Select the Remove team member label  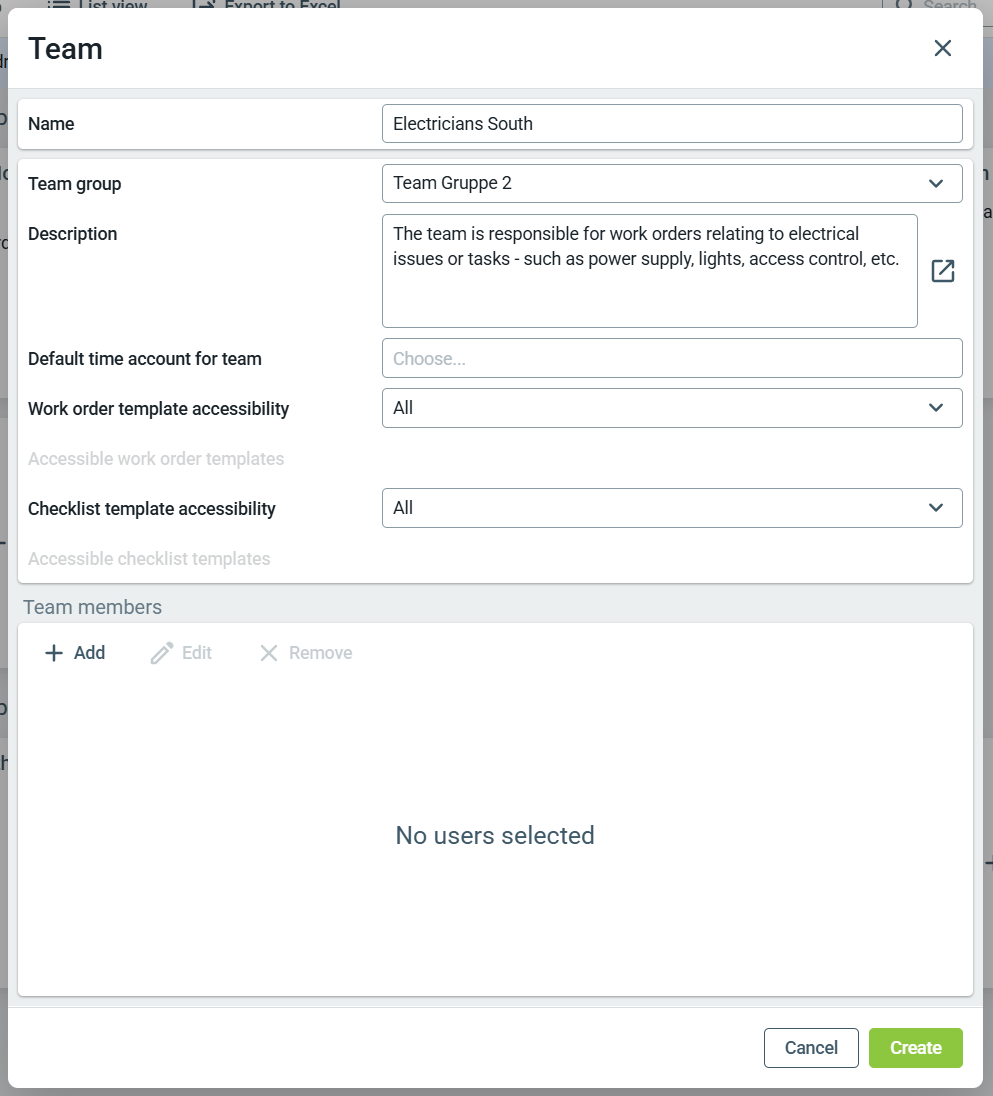(321, 653)
